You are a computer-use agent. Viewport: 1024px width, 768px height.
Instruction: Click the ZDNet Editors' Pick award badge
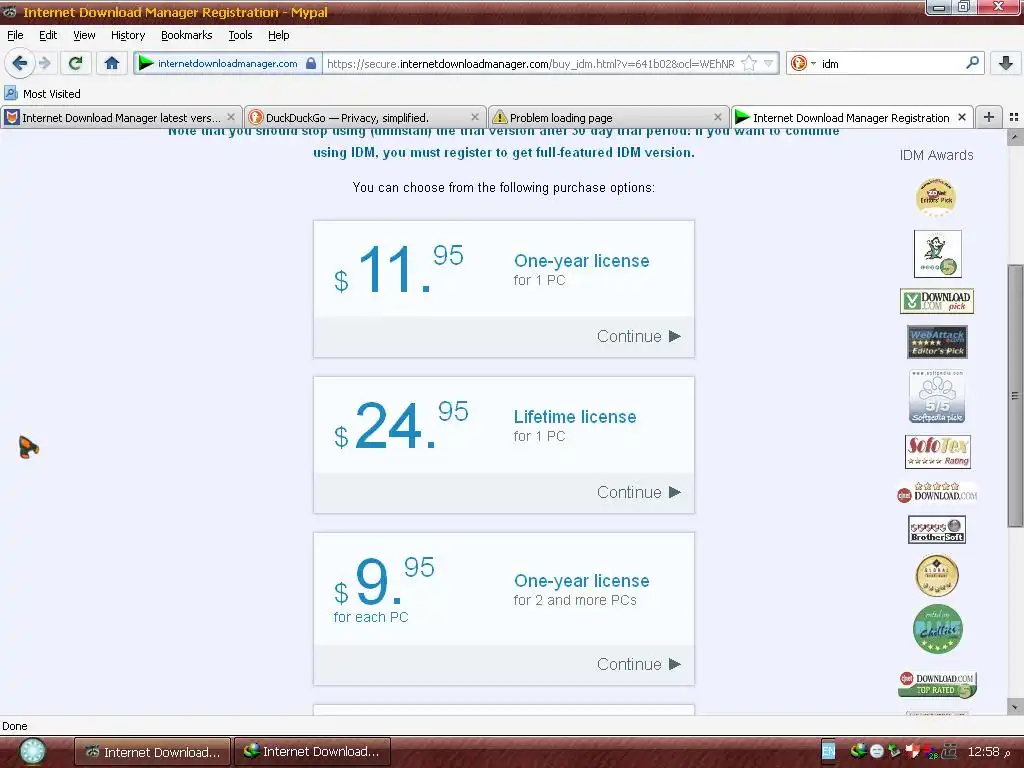click(935, 197)
